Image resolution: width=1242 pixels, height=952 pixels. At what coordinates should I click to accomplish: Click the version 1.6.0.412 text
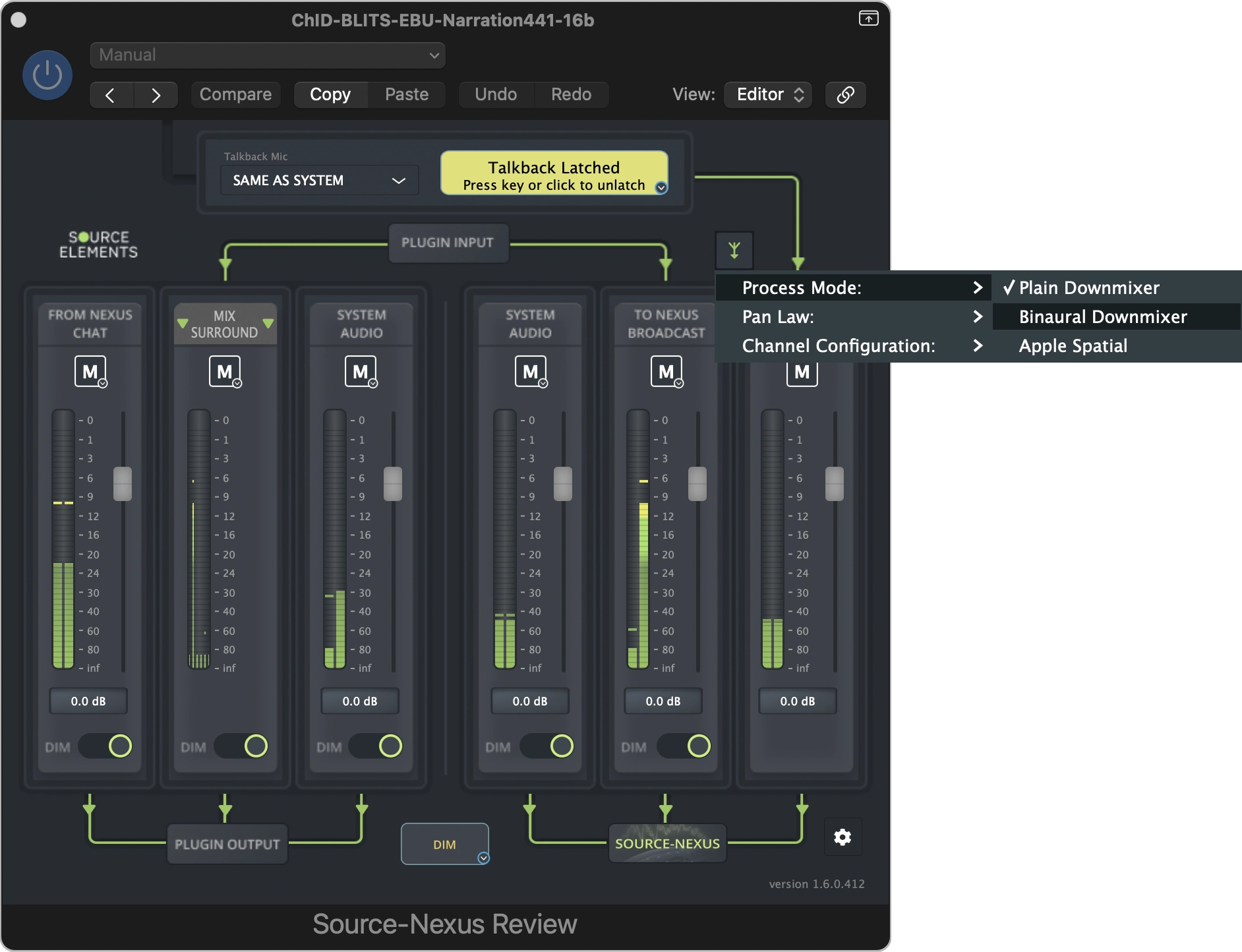click(817, 884)
